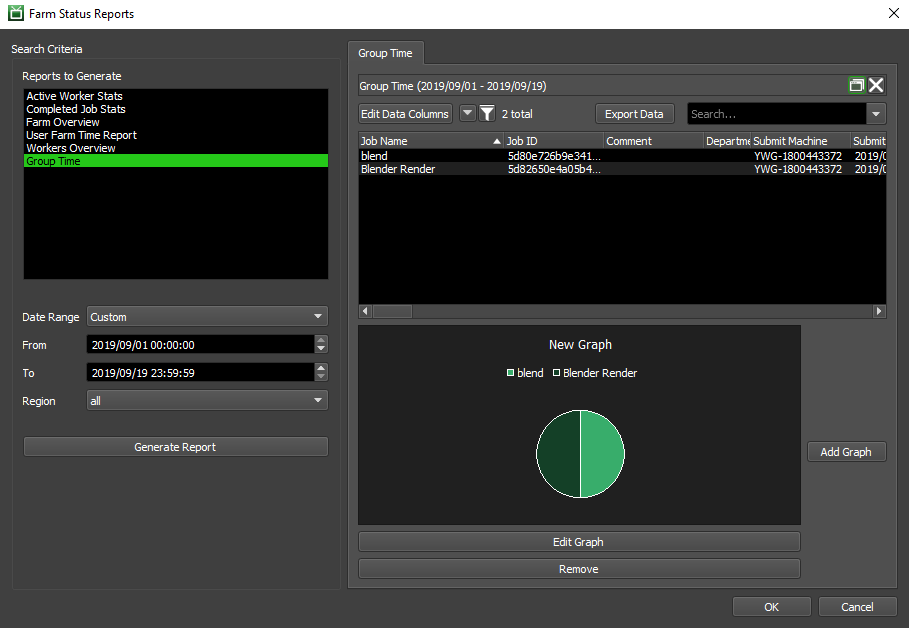909x628 pixels.
Task: Increase the To date with up arrow
Action: (x=321, y=368)
